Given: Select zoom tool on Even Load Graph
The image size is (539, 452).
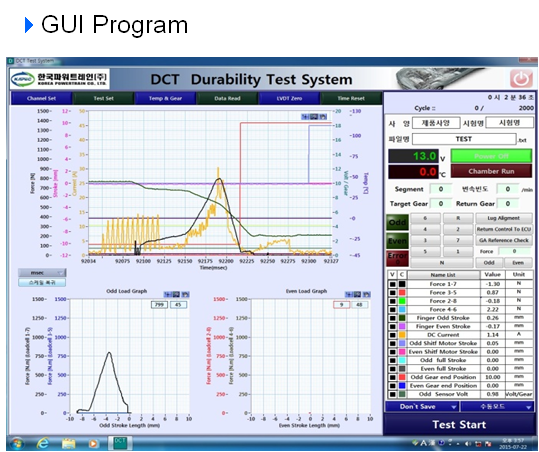Looking at the screenshot, I should (x=358, y=295).
